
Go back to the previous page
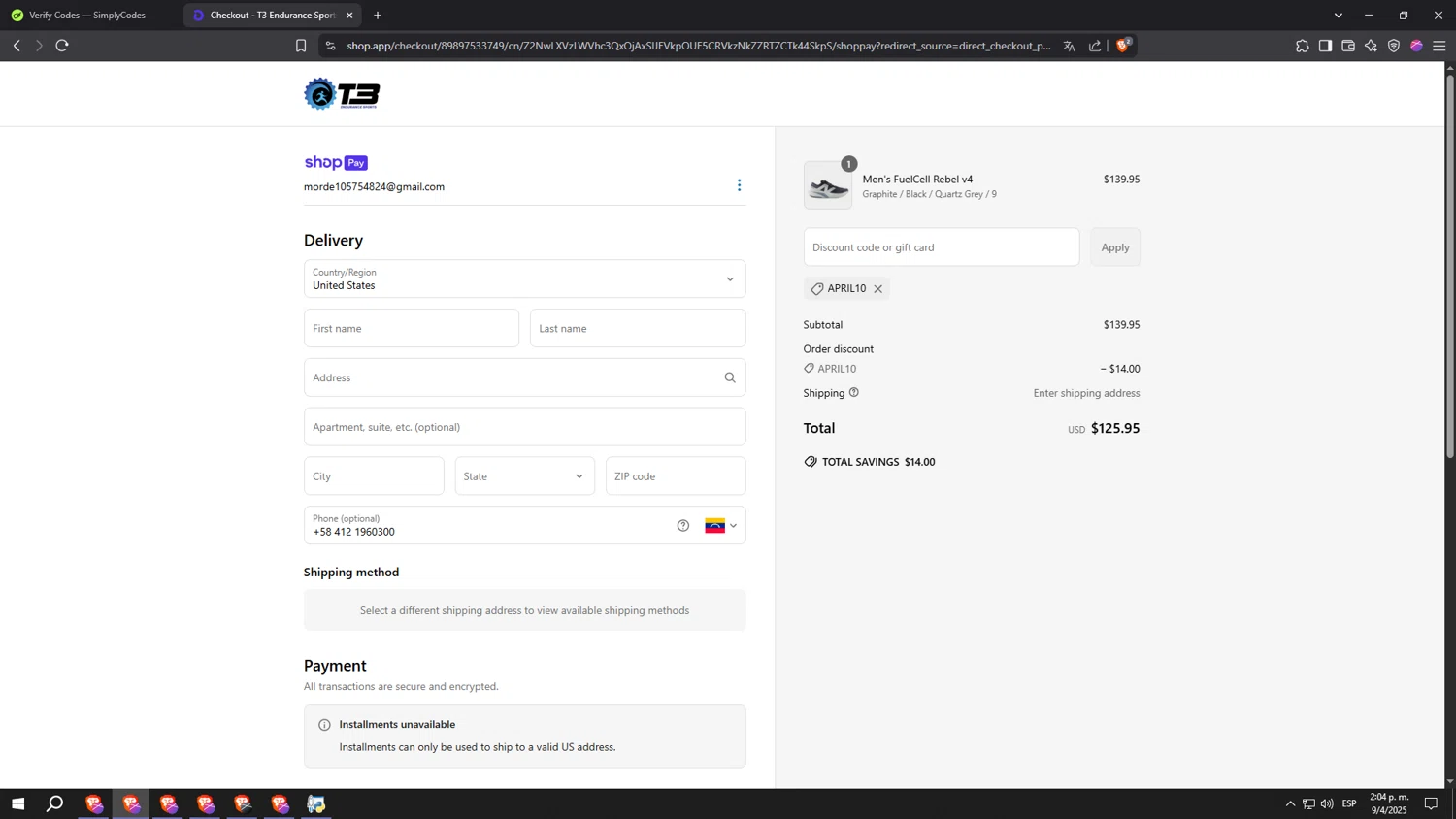click(17, 46)
